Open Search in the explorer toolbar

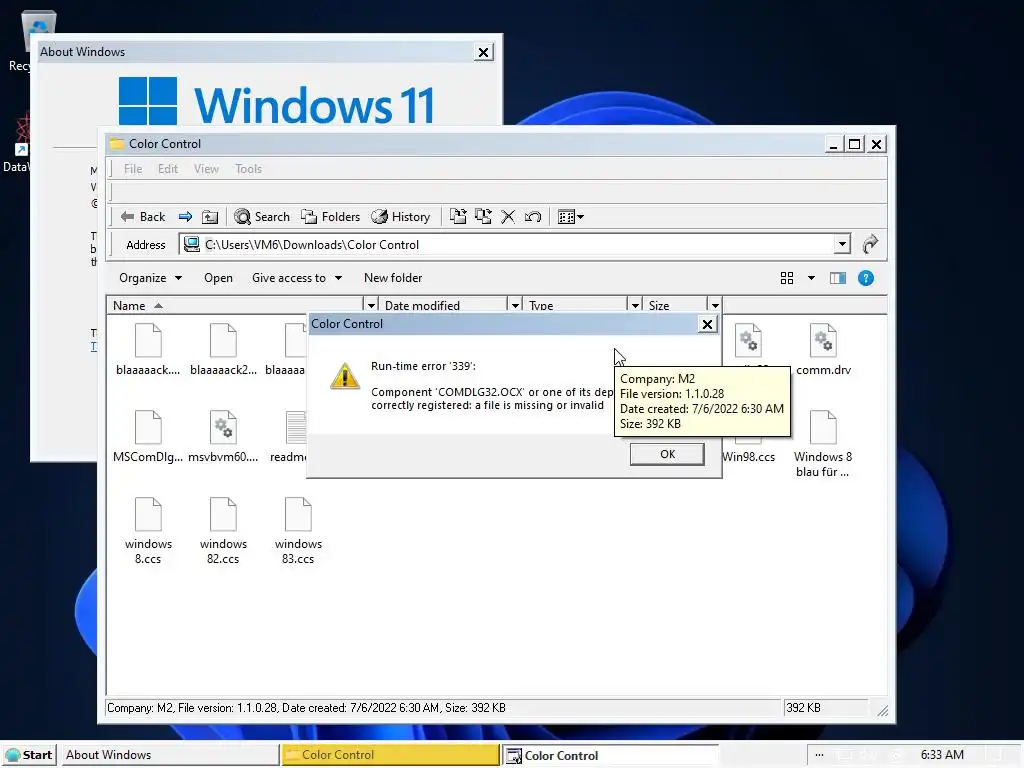(x=262, y=217)
